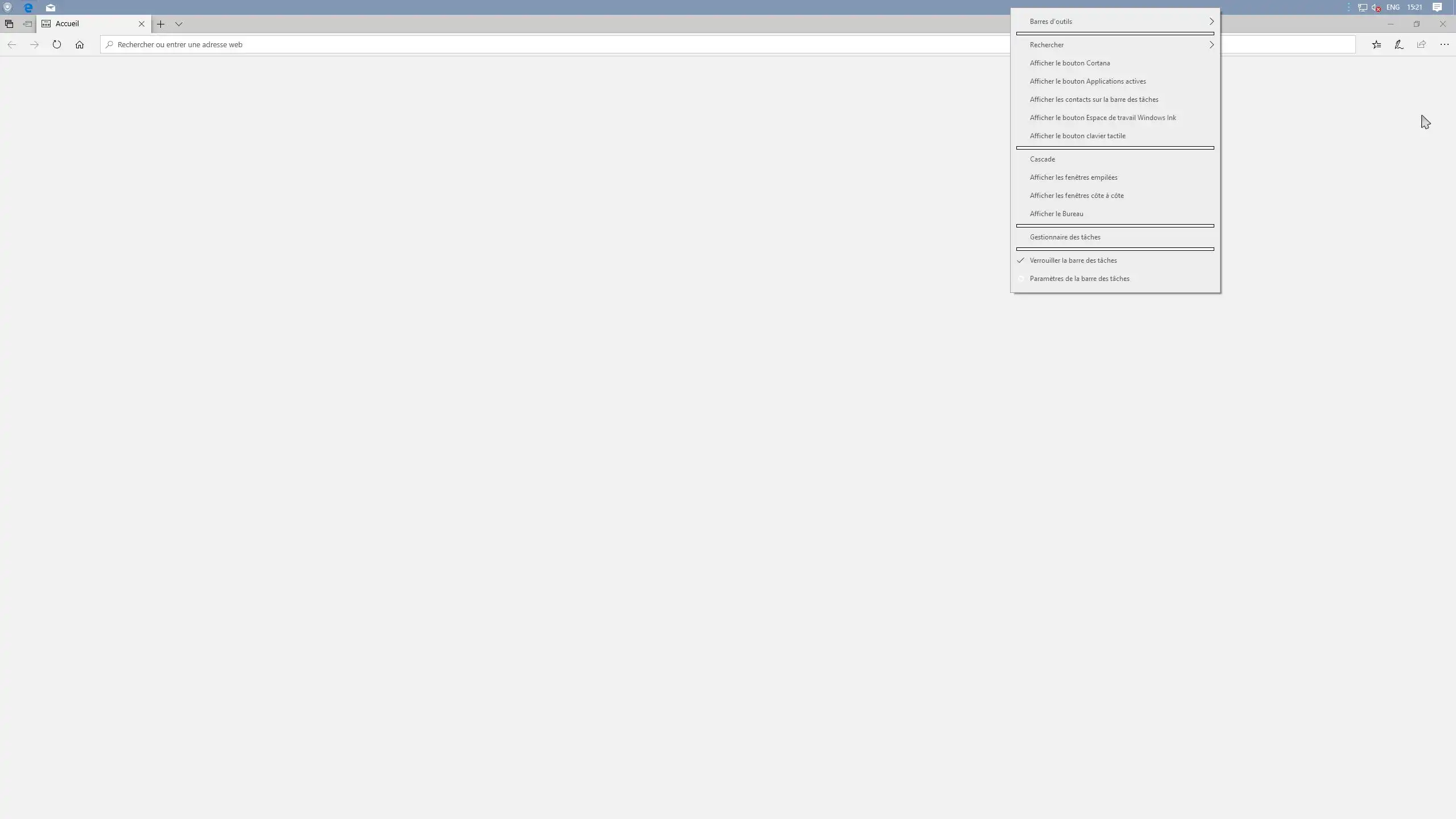Toggle Afficher le bouton Cortana
The width and height of the screenshot is (1456, 819).
(x=1069, y=63)
